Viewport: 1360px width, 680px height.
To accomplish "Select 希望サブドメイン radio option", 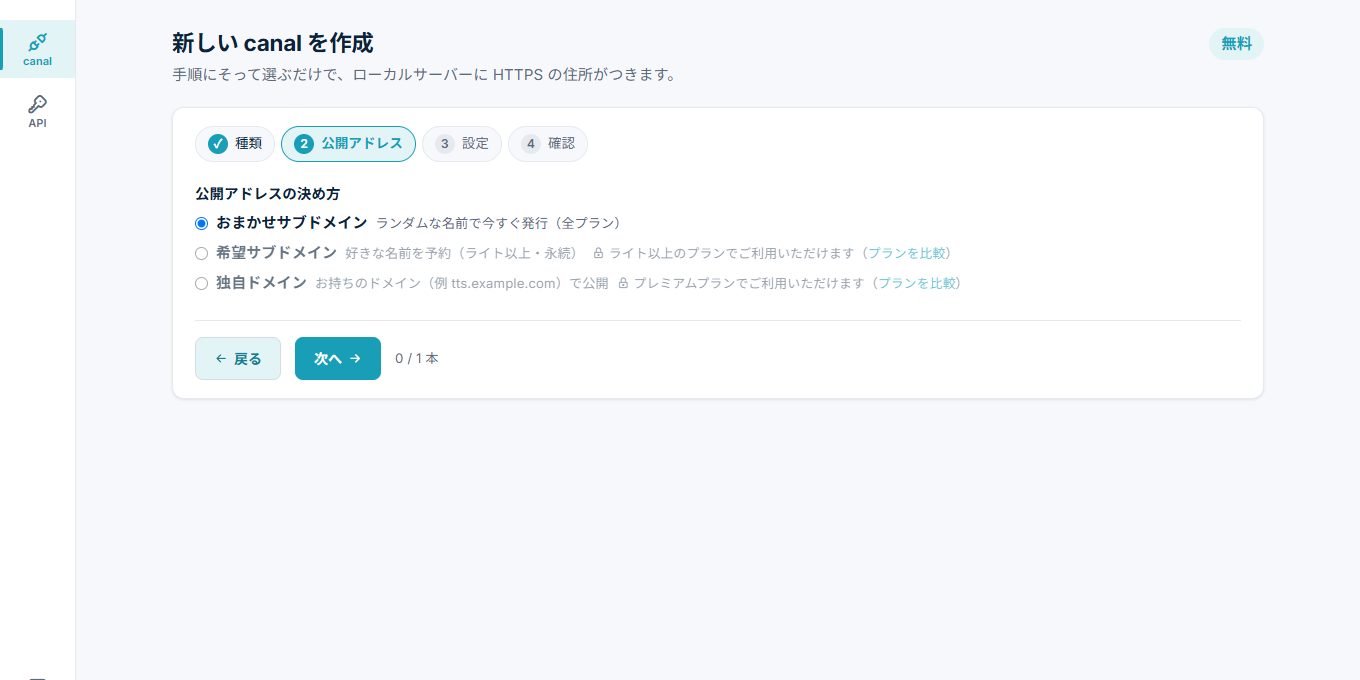I will 201,253.
